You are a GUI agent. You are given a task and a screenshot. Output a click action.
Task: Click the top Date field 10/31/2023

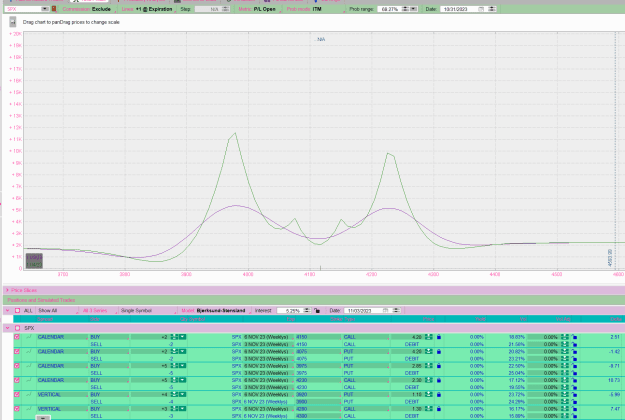pos(458,9)
